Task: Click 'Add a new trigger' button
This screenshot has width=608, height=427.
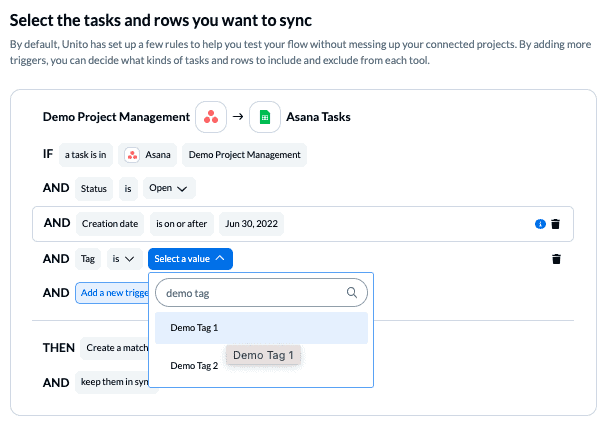Action: 112,293
